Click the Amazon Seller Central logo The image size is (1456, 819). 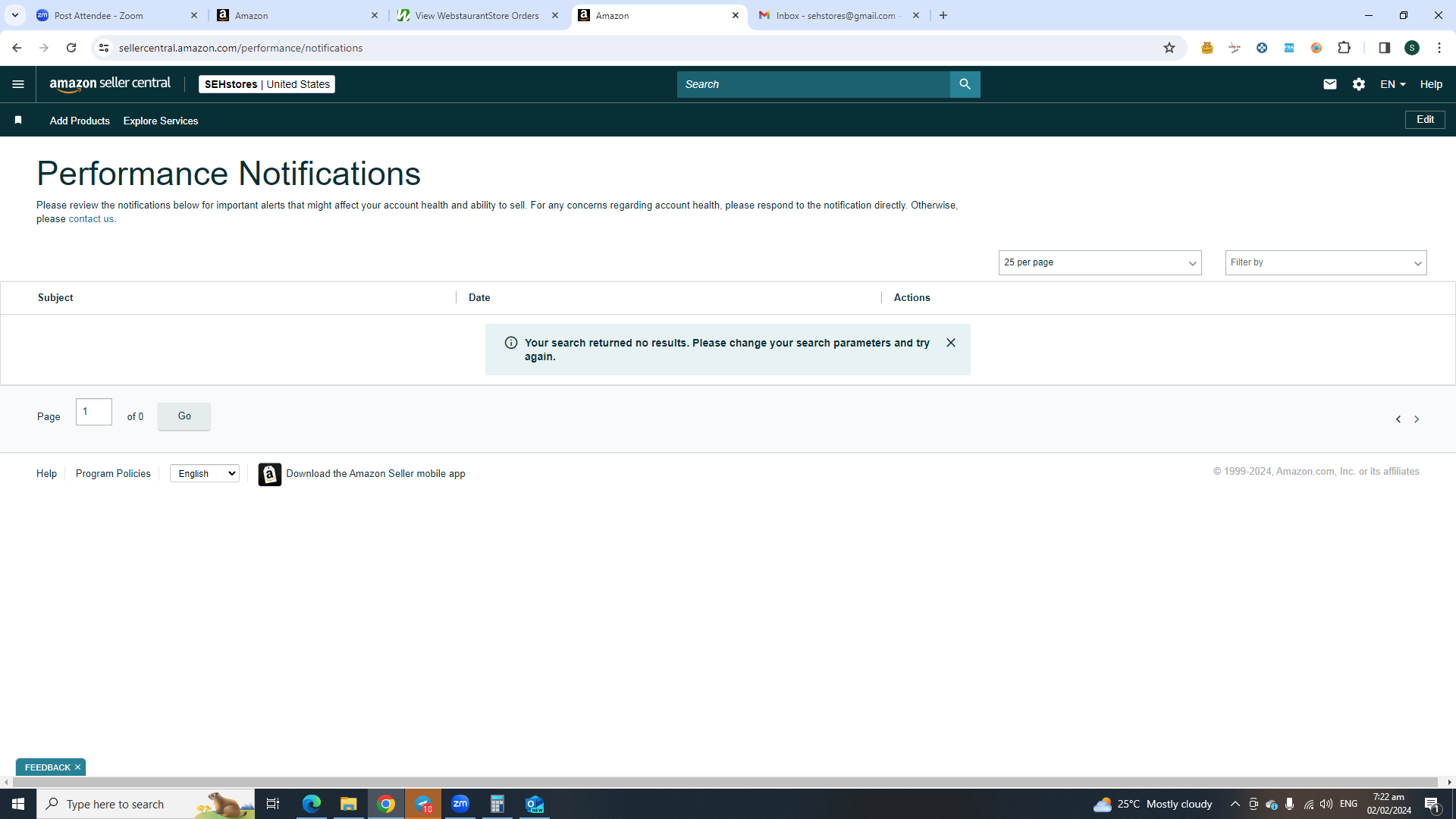(x=110, y=84)
